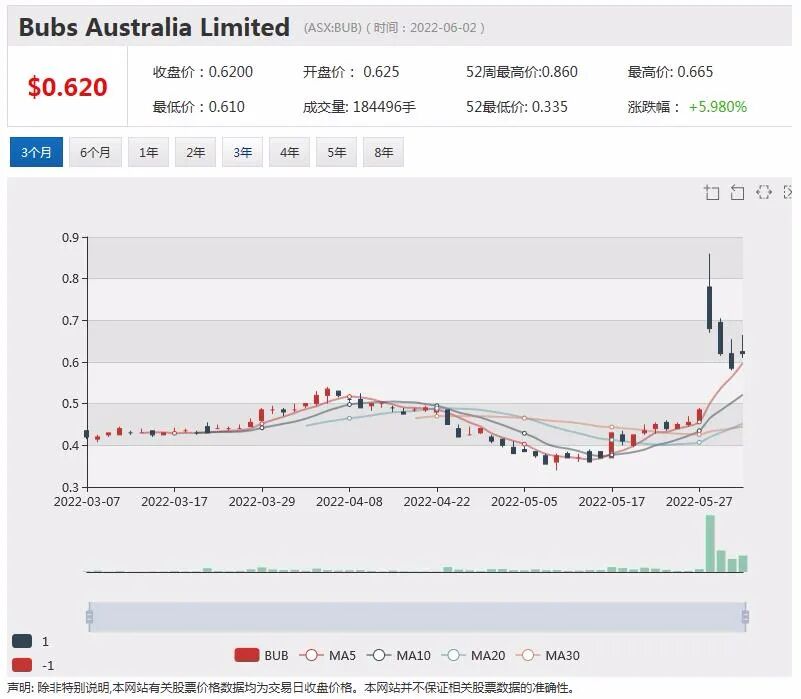Viewport: 801px width, 699px height.
Task: Toggle the MA5 line legend
Action: tap(327, 655)
